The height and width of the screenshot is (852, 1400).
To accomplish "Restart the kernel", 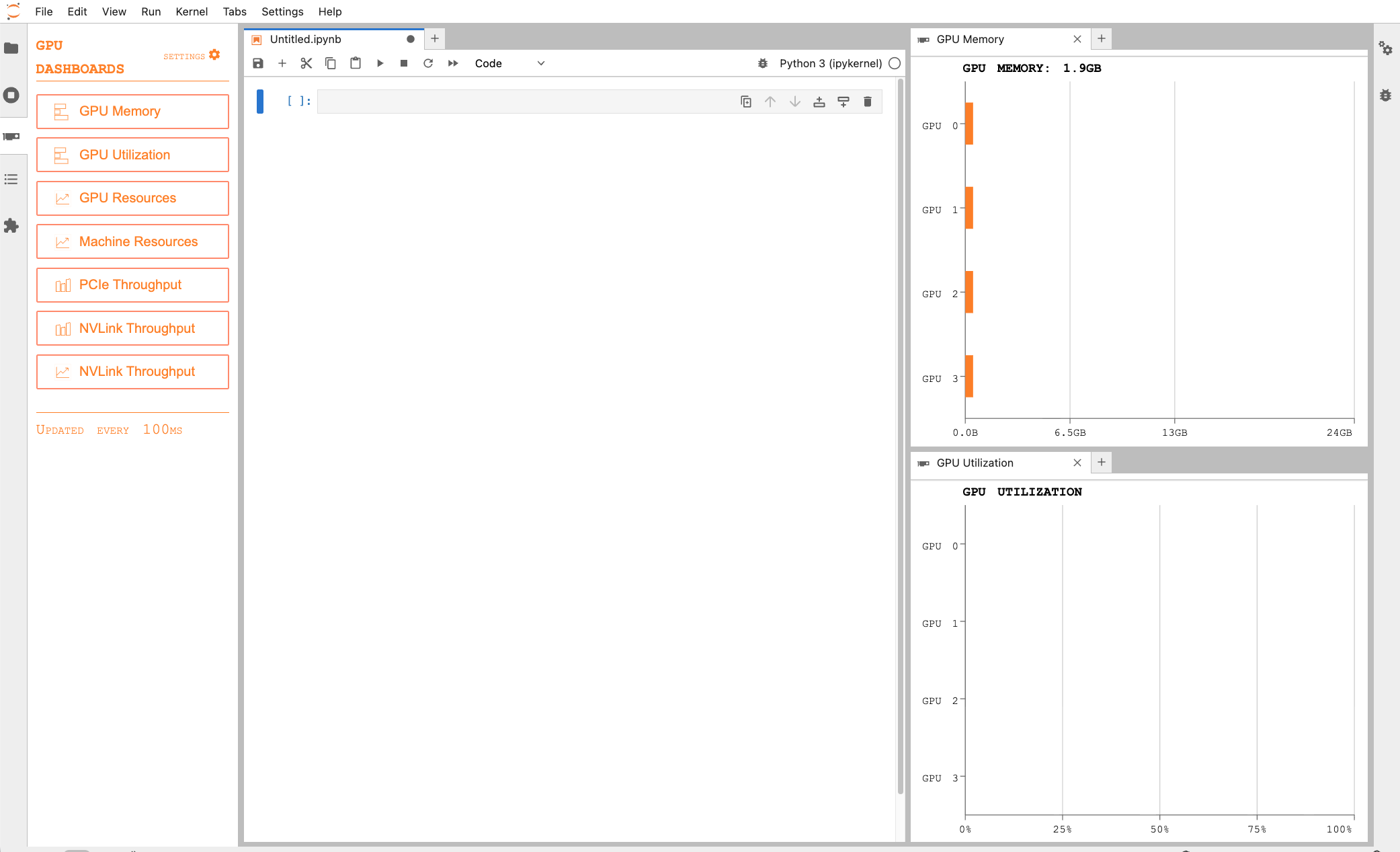I will (x=428, y=63).
